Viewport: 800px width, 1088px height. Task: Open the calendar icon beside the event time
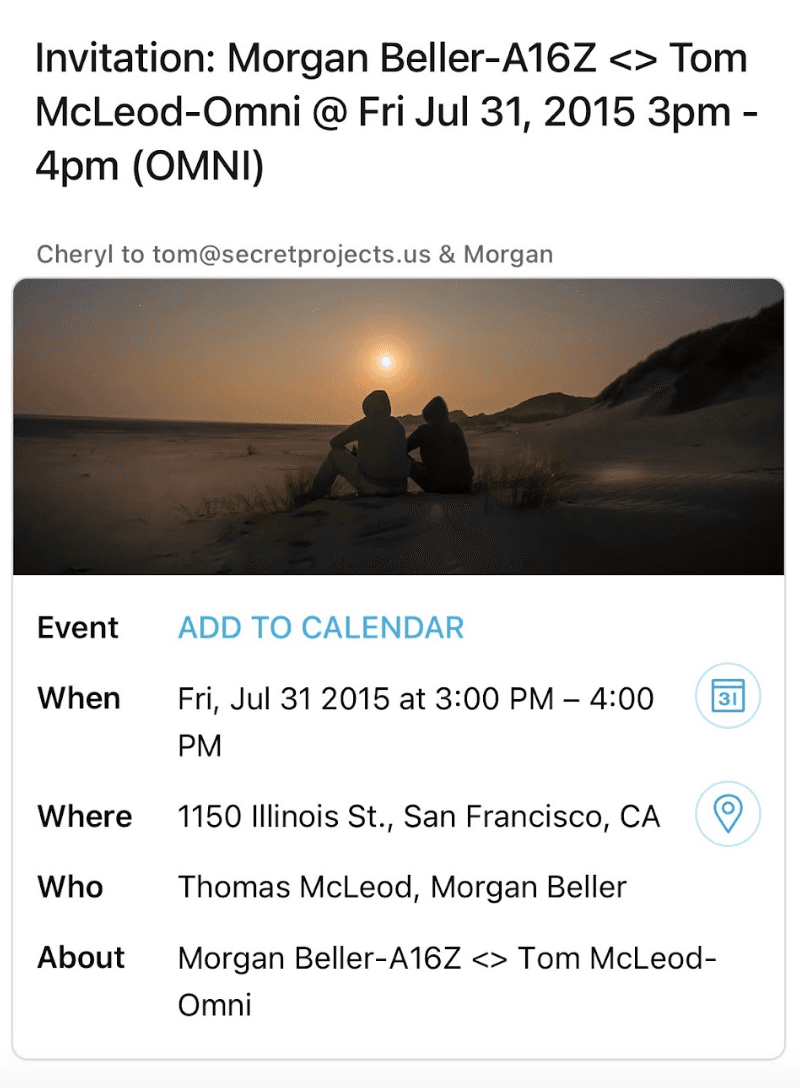click(727, 697)
